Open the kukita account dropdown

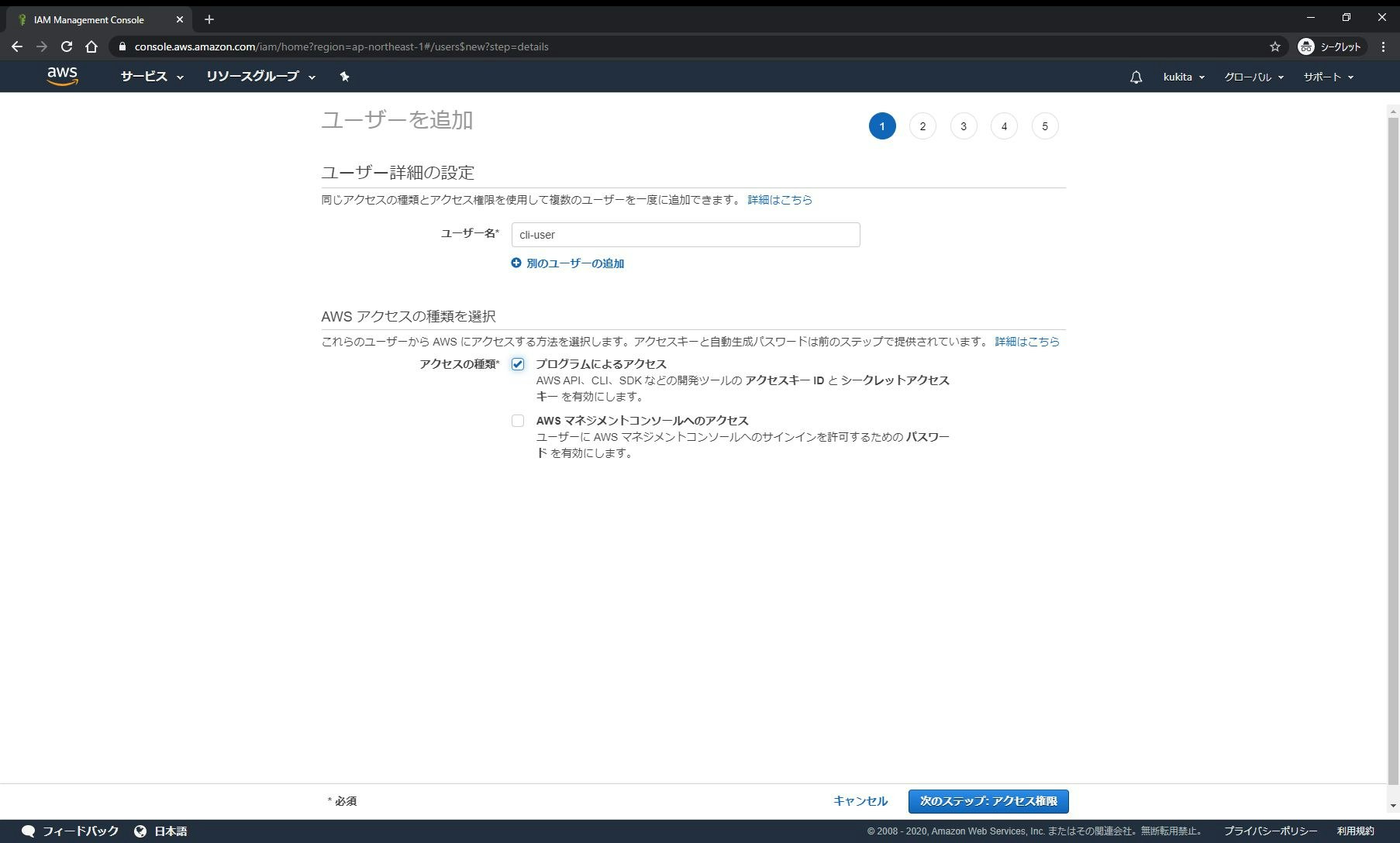coord(1184,77)
